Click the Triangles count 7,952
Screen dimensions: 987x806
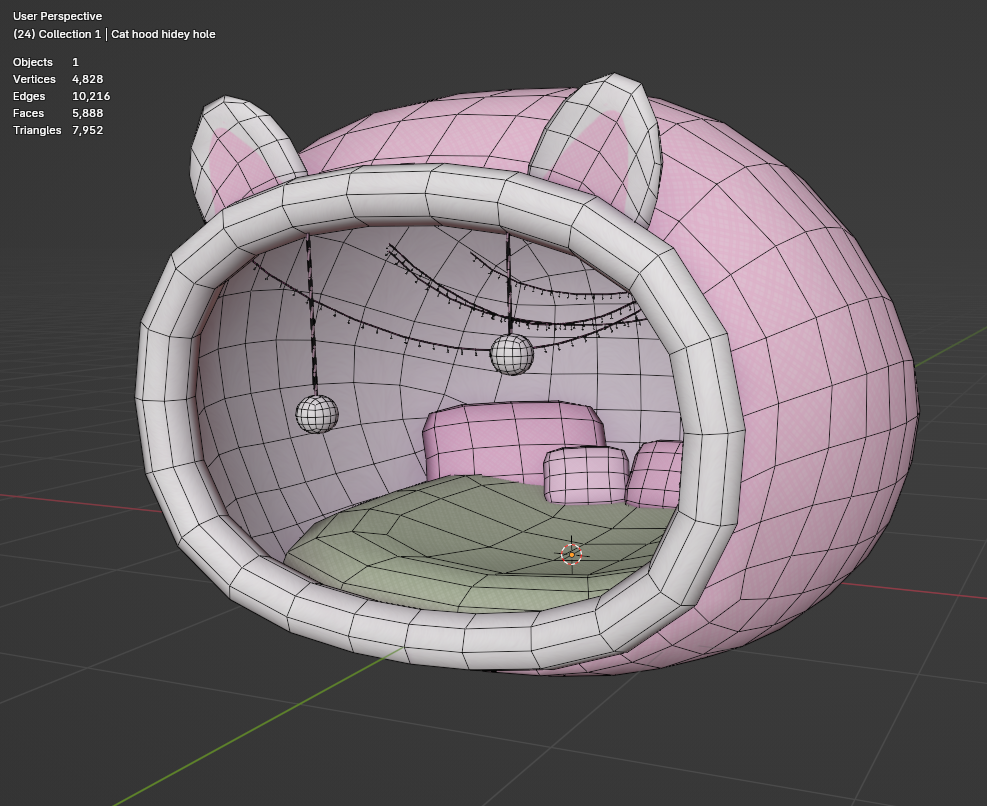tap(87, 130)
